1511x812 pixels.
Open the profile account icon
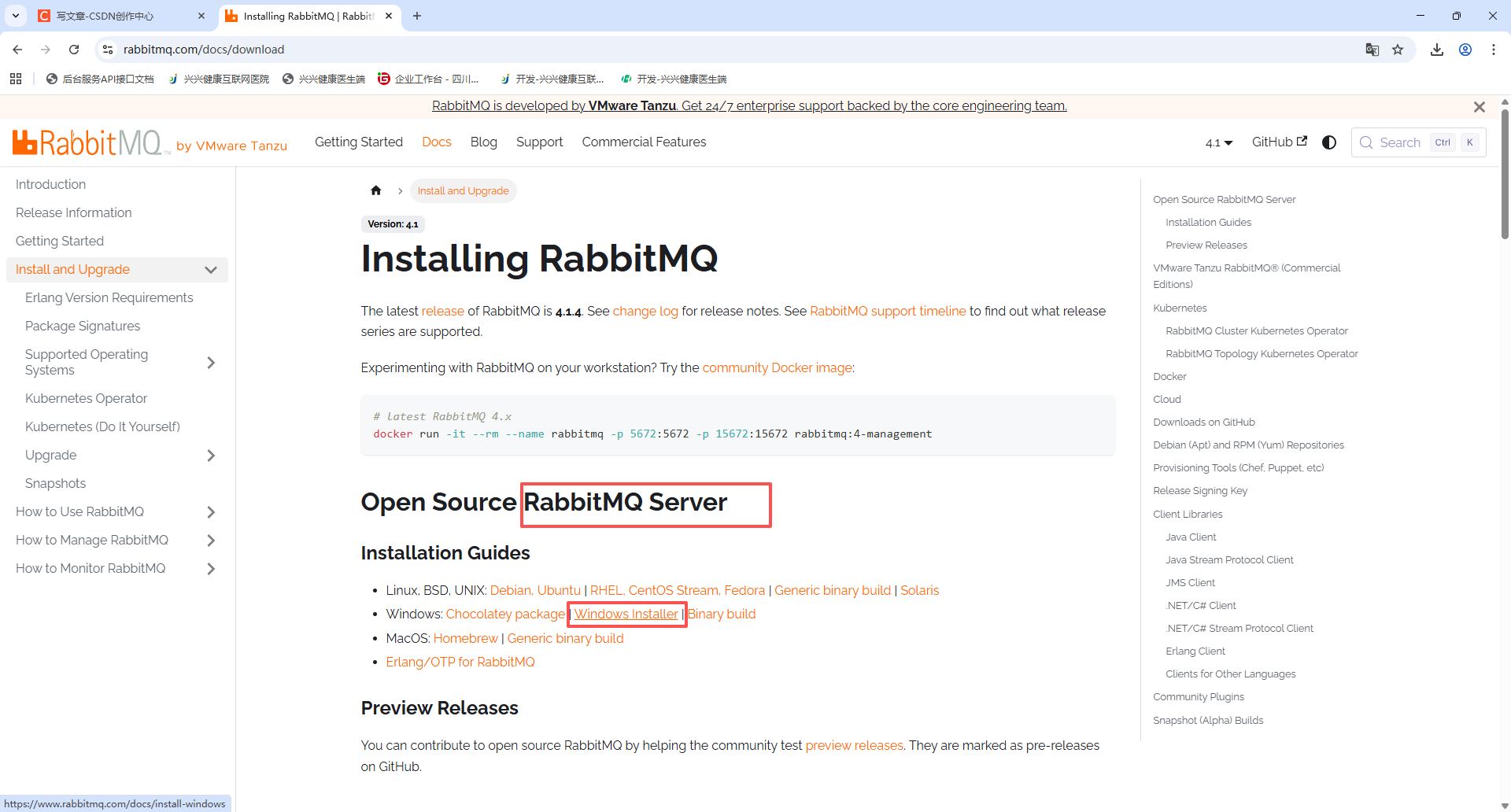point(1465,50)
